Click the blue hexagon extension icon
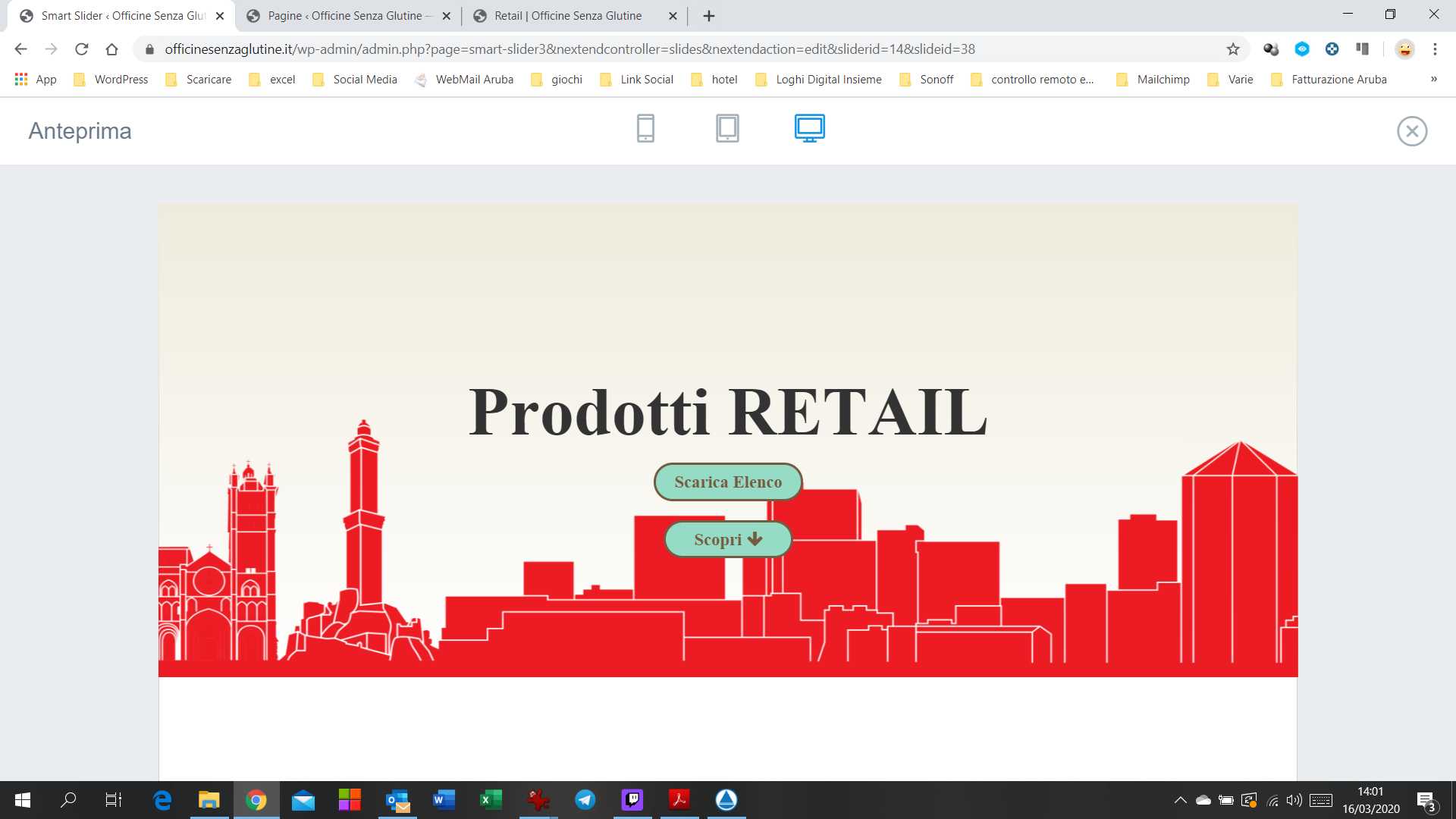 tap(1302, 49)
